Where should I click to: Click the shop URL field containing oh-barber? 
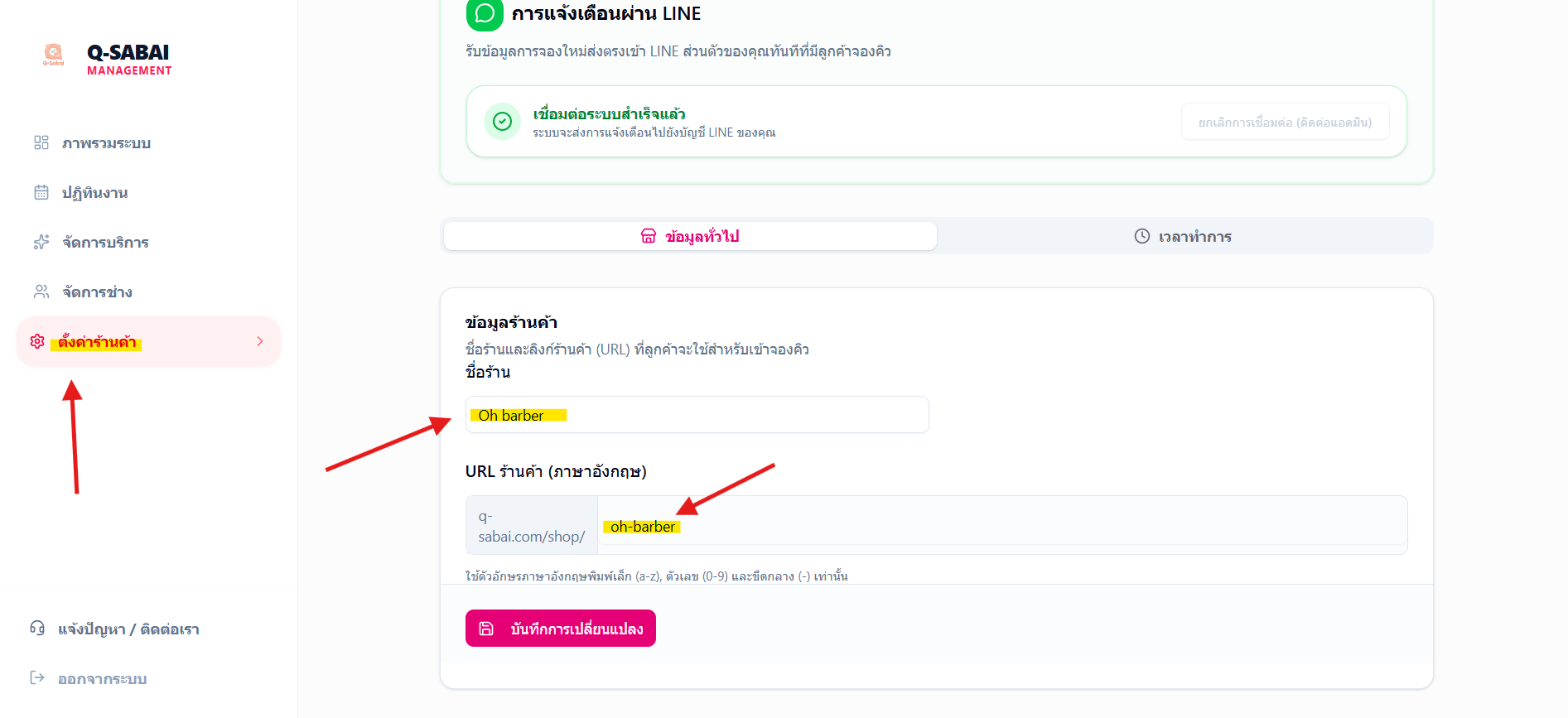[x=1001, y=526]
